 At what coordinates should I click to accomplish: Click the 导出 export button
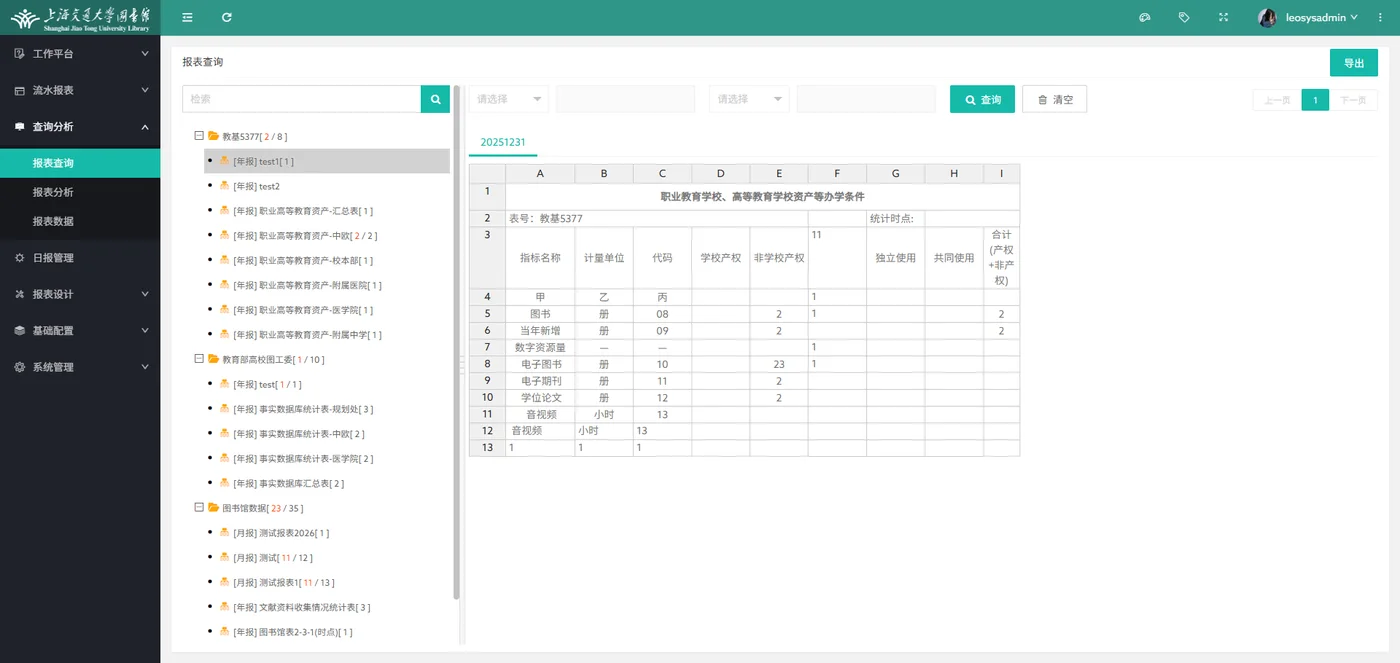pos(1354,63)
